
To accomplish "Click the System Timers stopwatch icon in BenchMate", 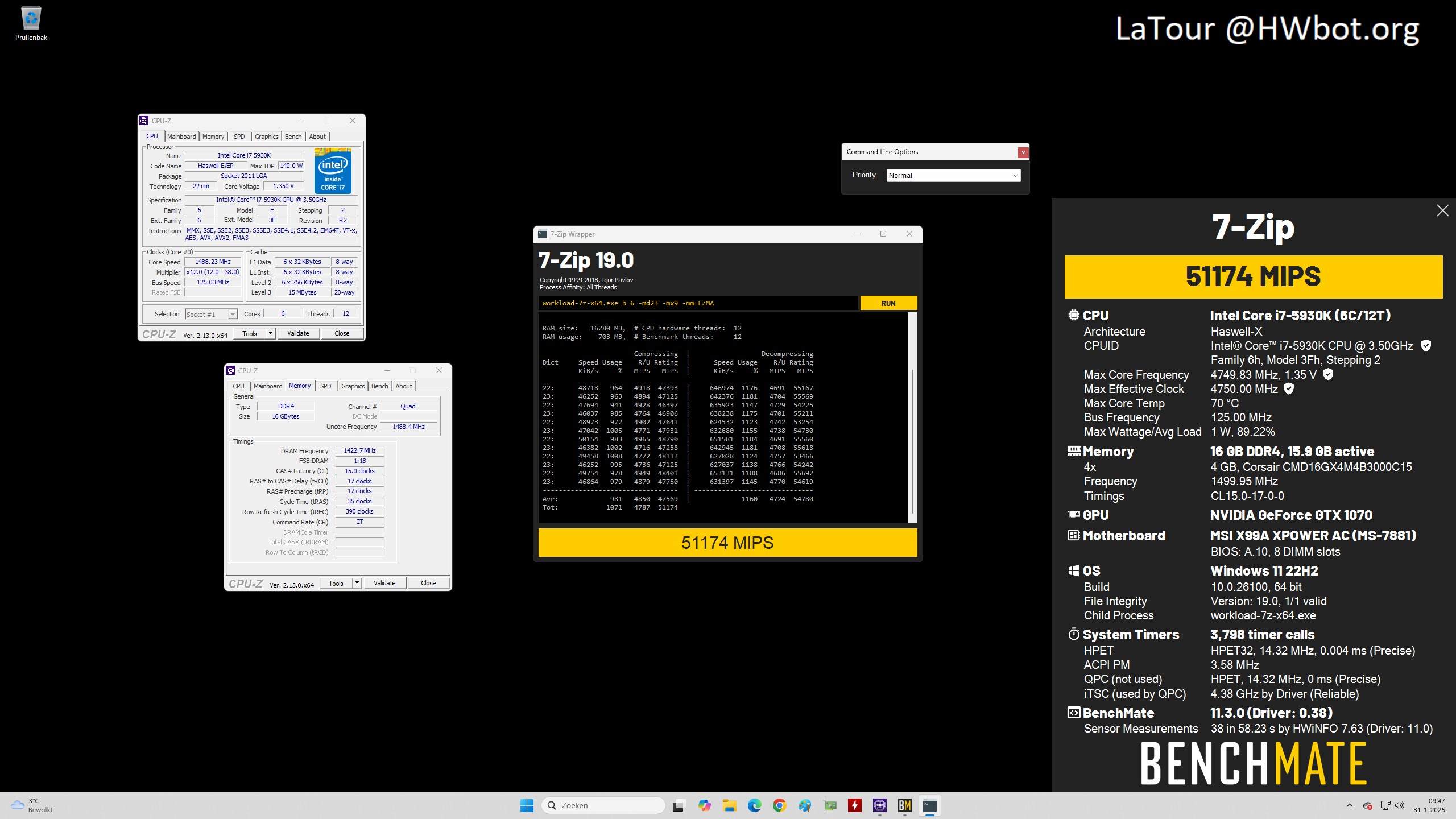I will click(x=1074, y=634).
